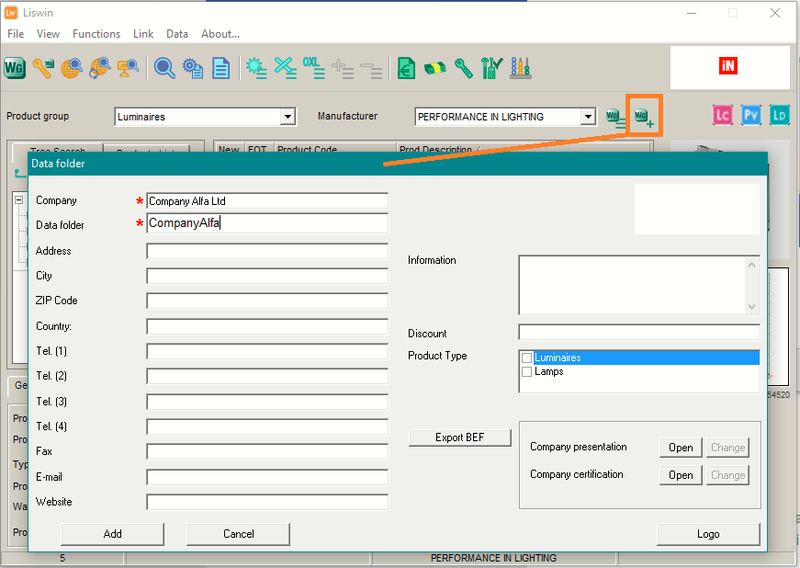Open the Functions menu
Image resolution: width=800 pixels, height=568 pixels.
(96, 34)
